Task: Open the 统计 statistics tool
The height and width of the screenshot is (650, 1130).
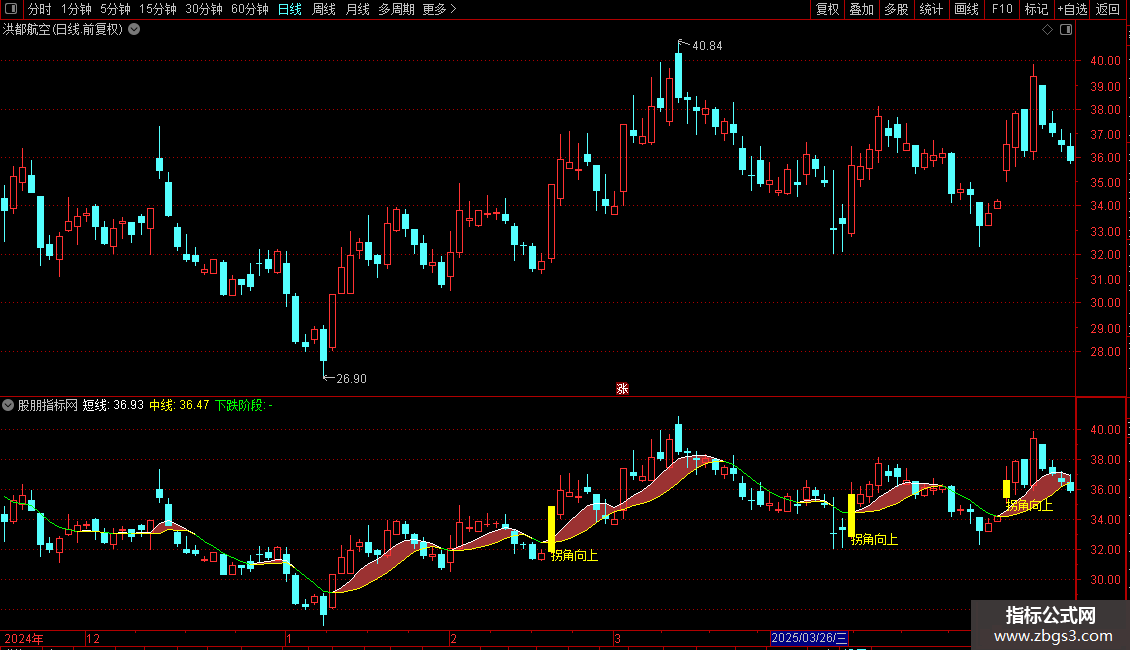Action: click(x=930, y=9)
